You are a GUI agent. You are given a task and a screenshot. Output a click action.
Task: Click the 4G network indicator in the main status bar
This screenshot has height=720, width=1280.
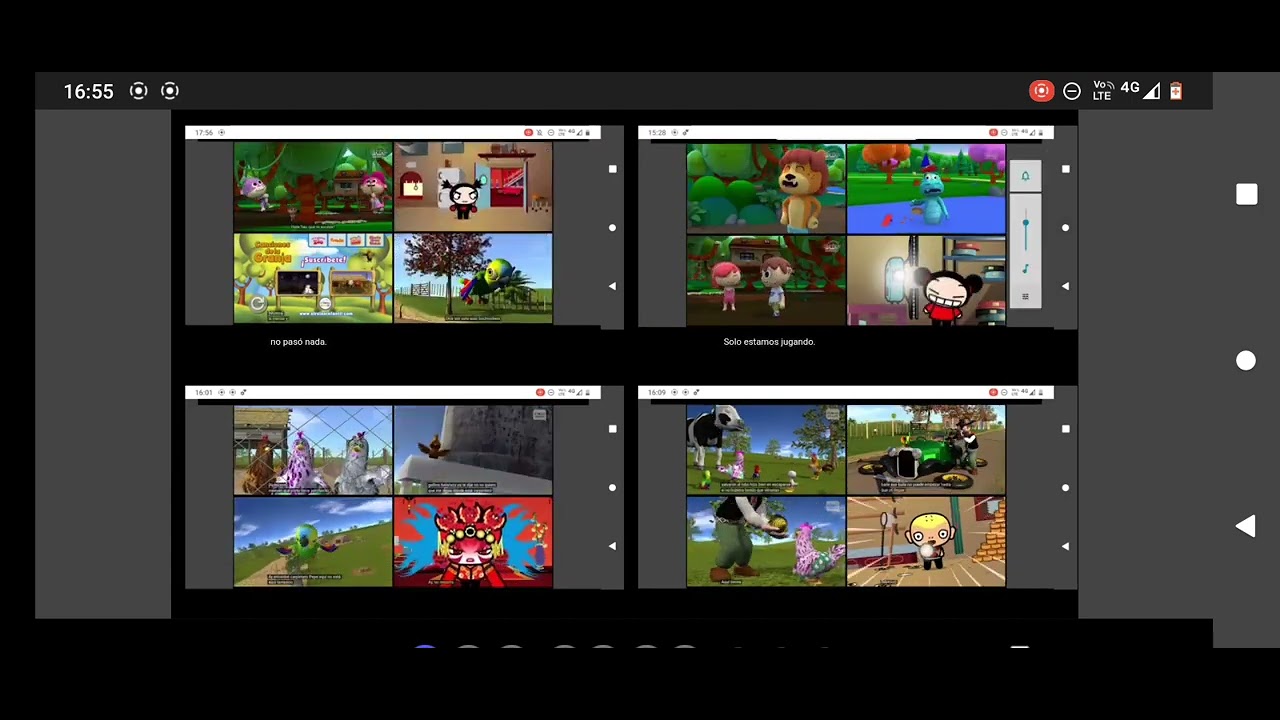coord(1130,88)
